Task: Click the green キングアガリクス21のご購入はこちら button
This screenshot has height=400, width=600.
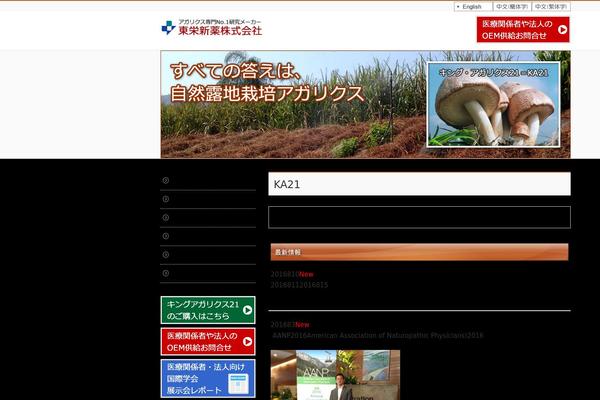Action: point(208,310)
